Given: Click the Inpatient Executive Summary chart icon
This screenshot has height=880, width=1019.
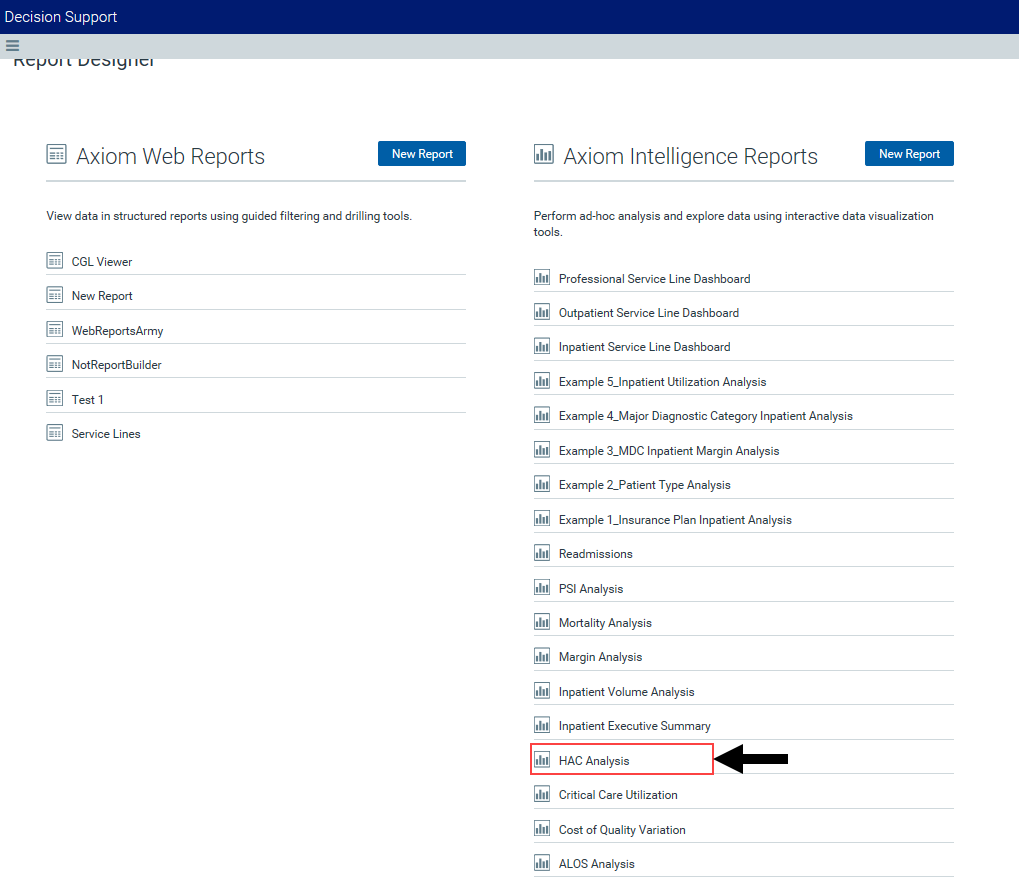Looking at the screenshot, I should tap(542, 725).
